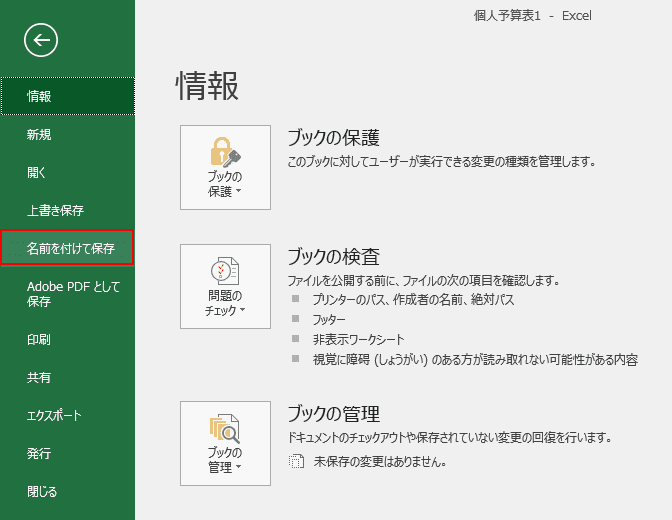This screenshot has height=520, width=672.
Task: Click the 非表示ワークシート list item
Action: (358, 340)
